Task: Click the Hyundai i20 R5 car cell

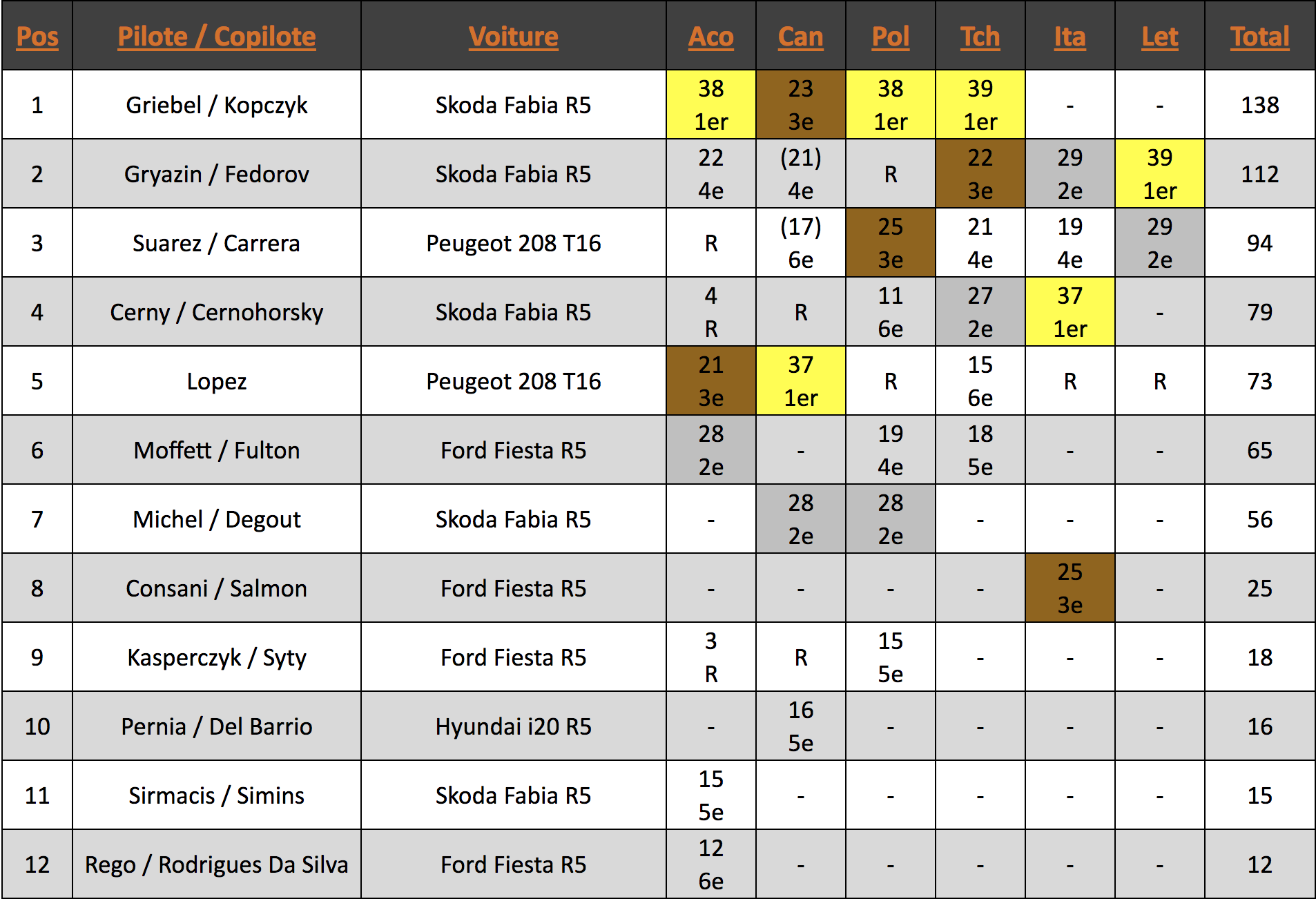Action: (x=513, y=726)
